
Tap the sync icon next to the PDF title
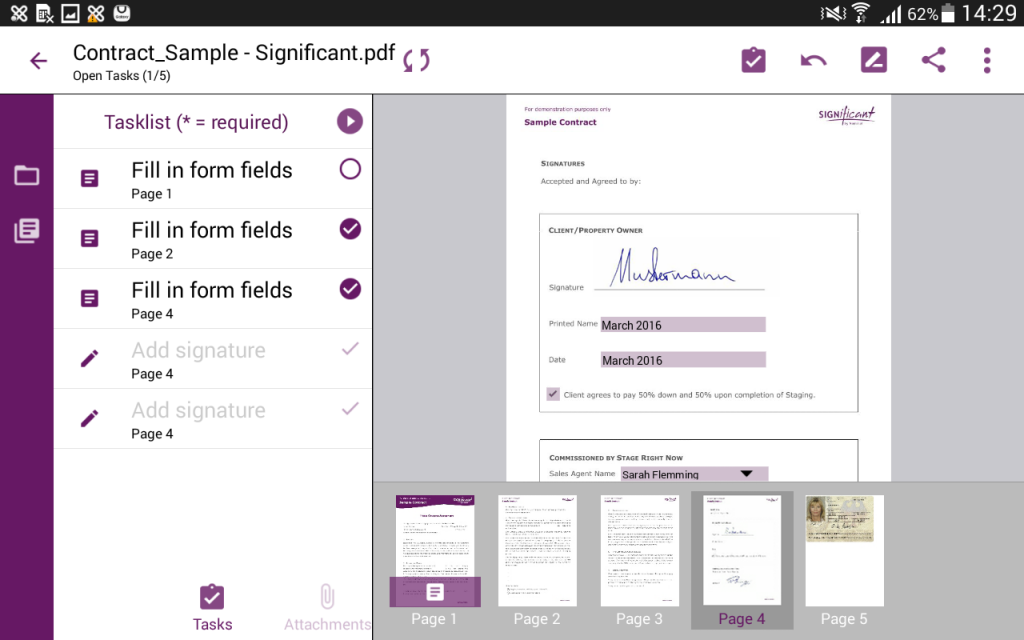tap(416, 59)
